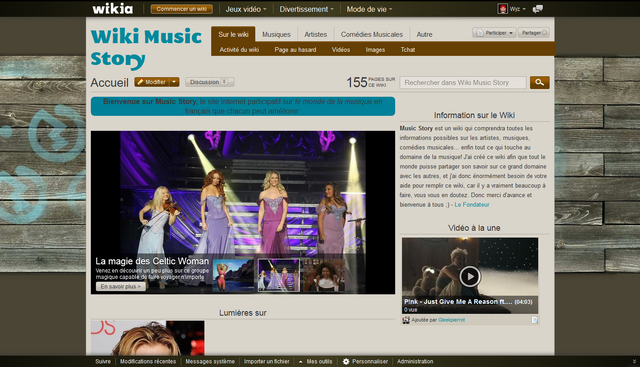
Task: Open the user avatar icon in top bar
Action: pos(502,9)
